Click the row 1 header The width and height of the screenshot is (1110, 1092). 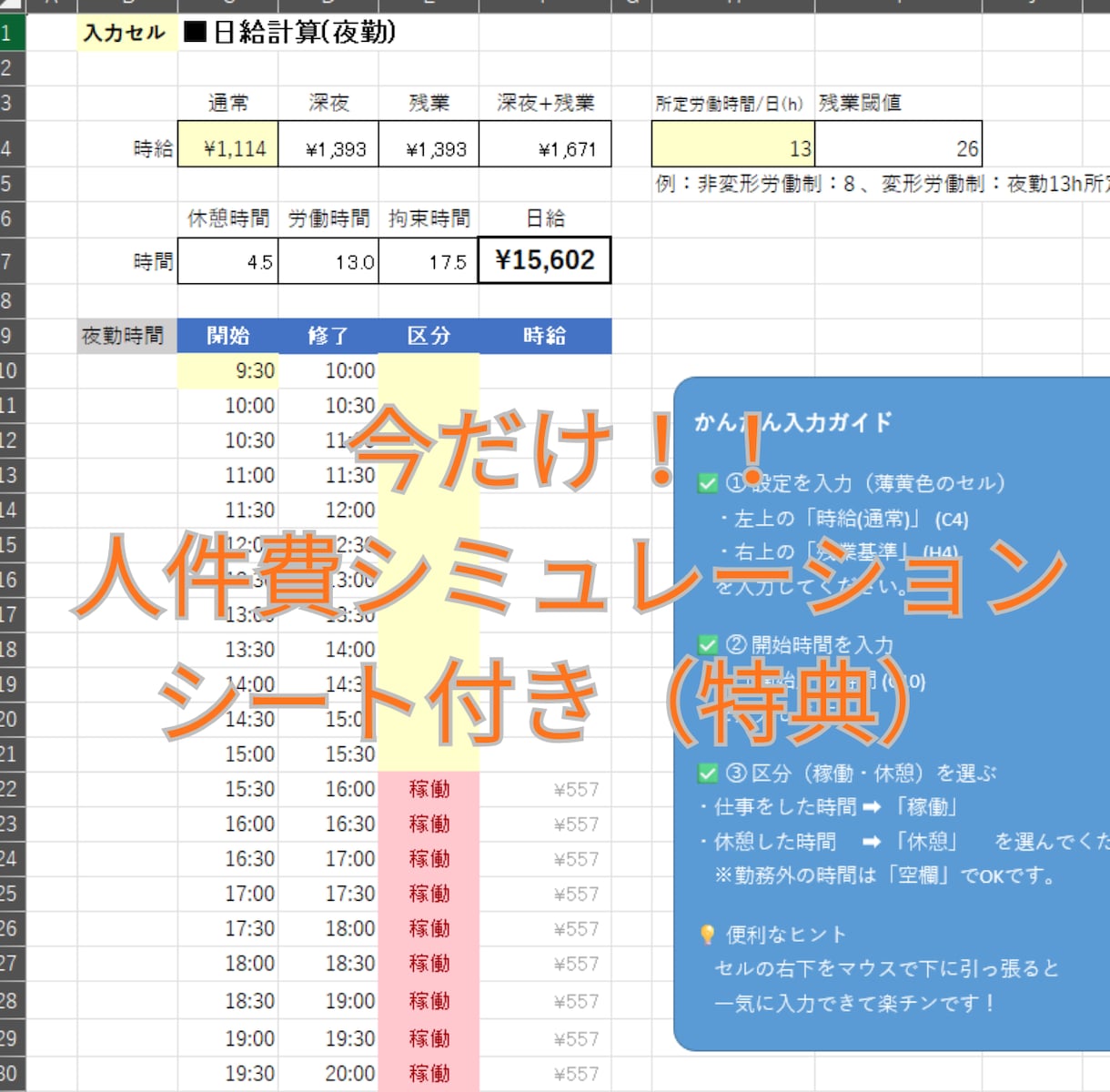tap(13, 33)
